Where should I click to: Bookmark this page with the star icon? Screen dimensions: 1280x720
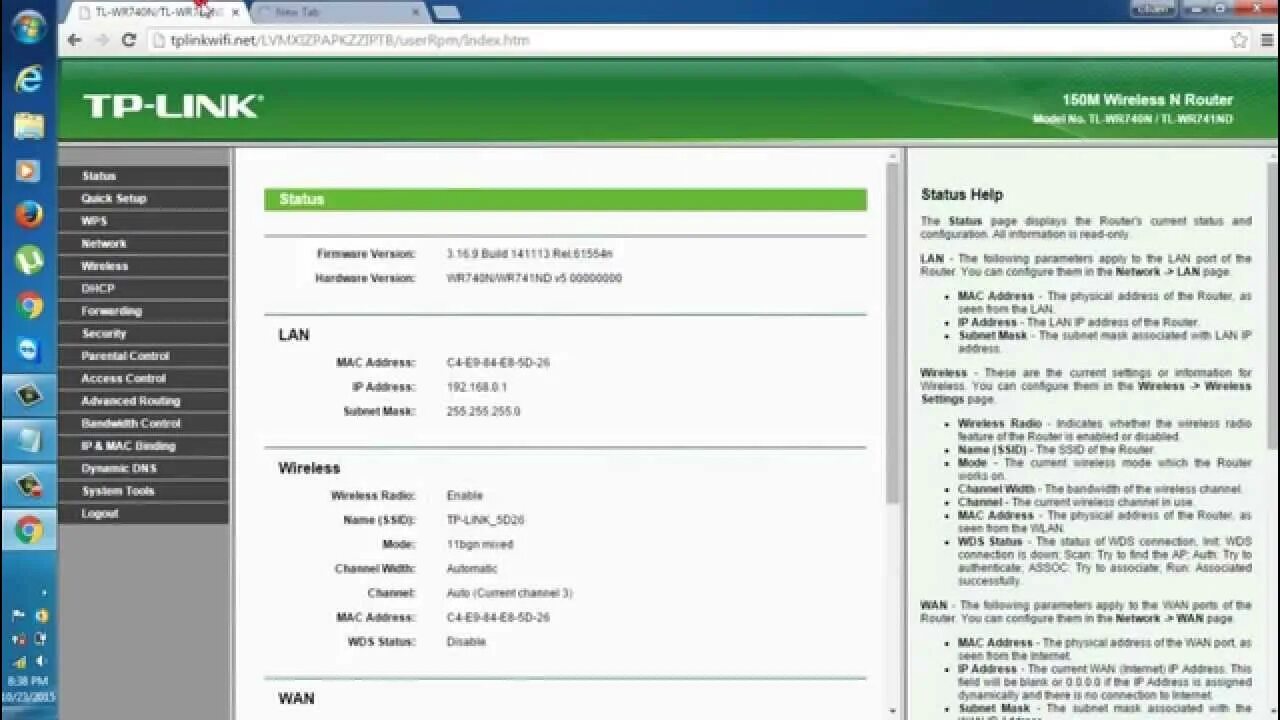1239,40
